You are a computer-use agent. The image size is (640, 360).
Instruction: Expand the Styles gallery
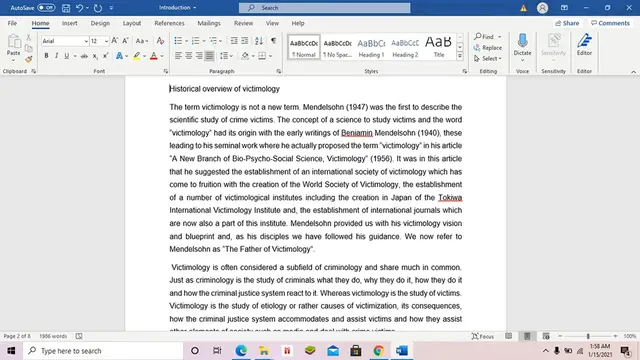[460, 56]
